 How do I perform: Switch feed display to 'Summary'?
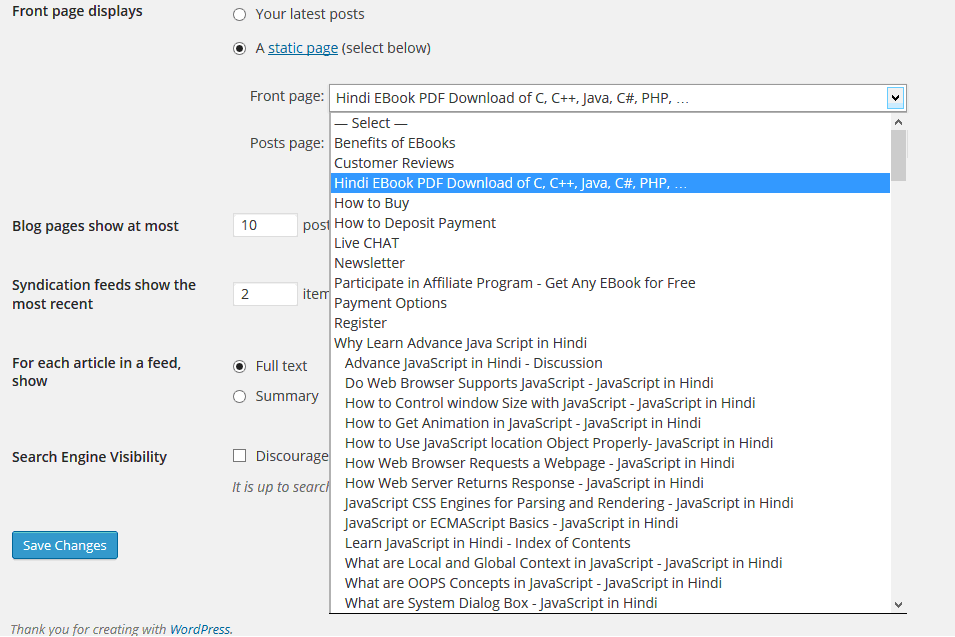click(x=239, y=396)
